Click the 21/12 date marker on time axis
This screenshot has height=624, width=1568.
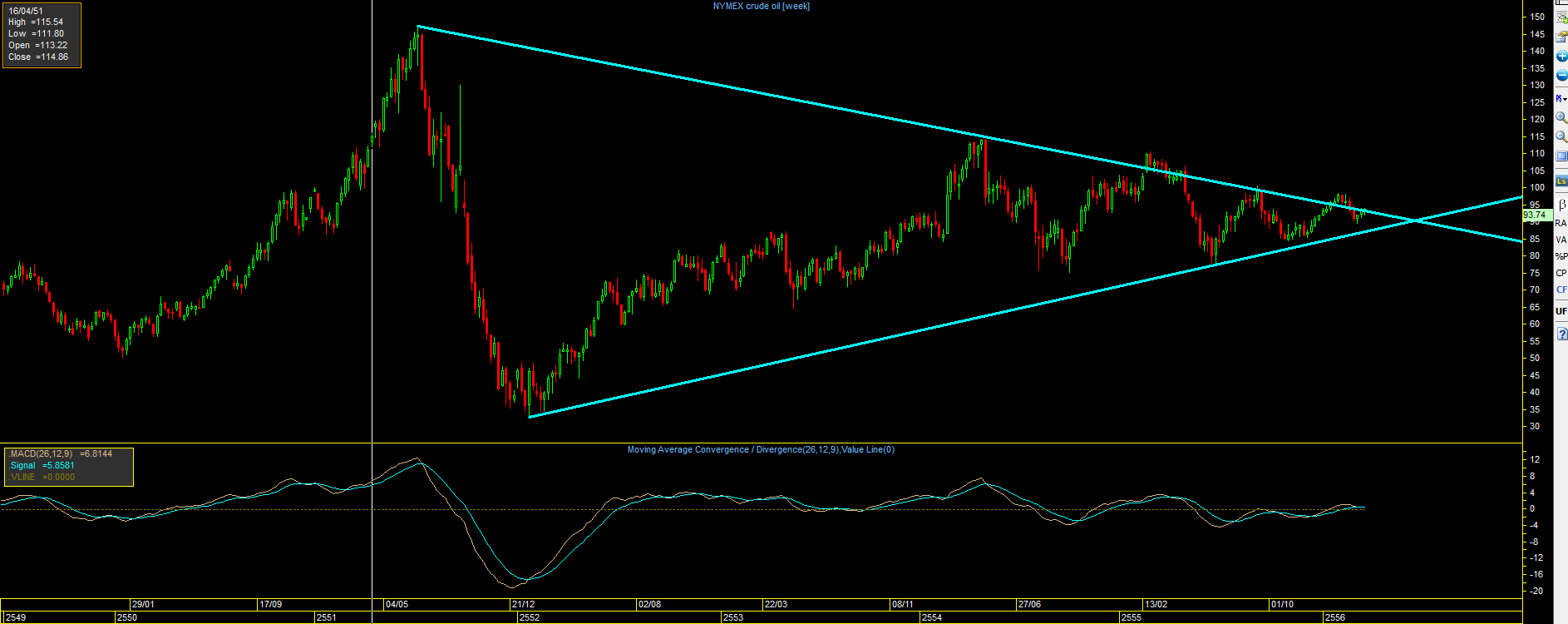click(x=523, y=604)
